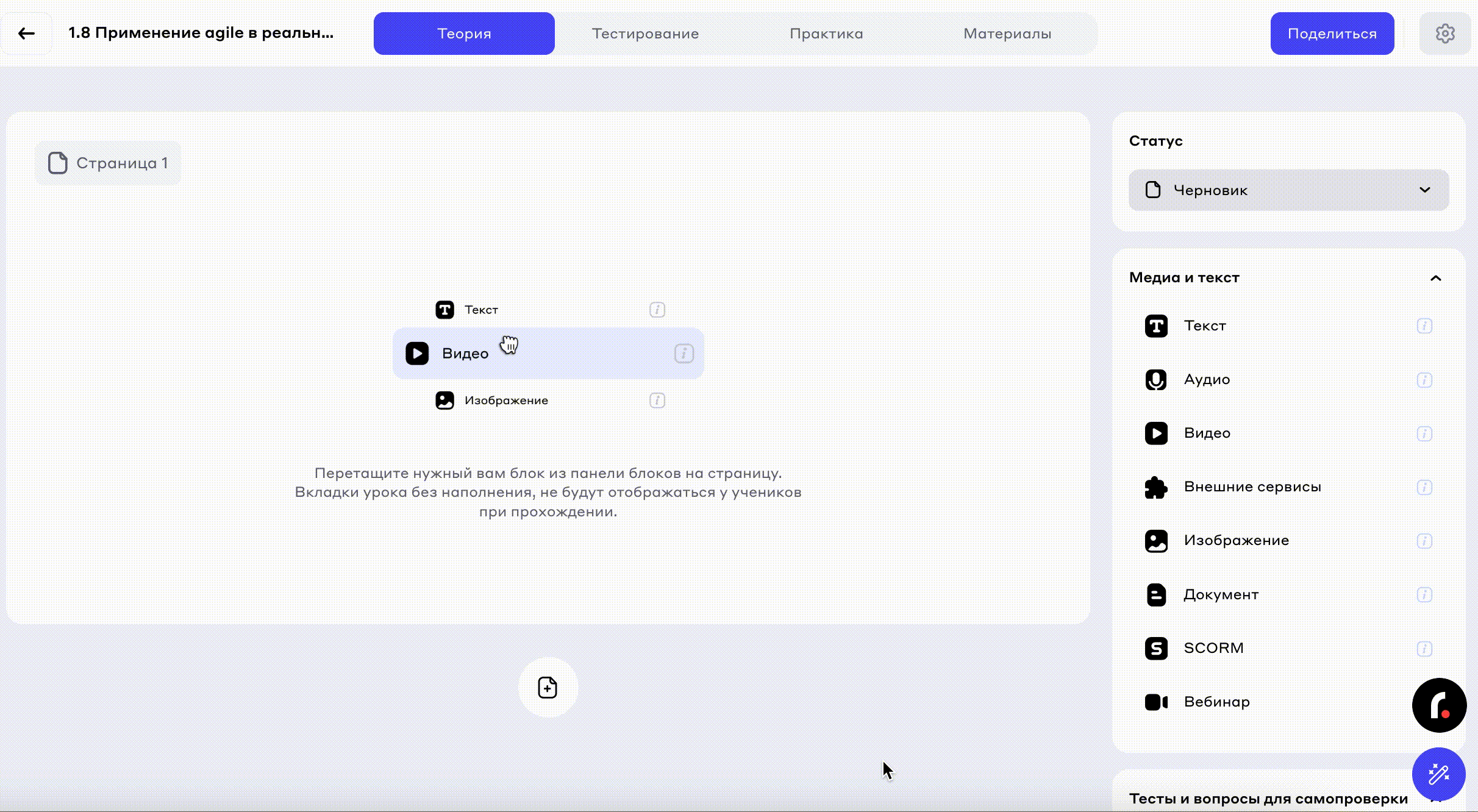This screenshot has width=1478, height=812.
Task: Show info for the Изображение block in panel
Action: pos(1424,541)
